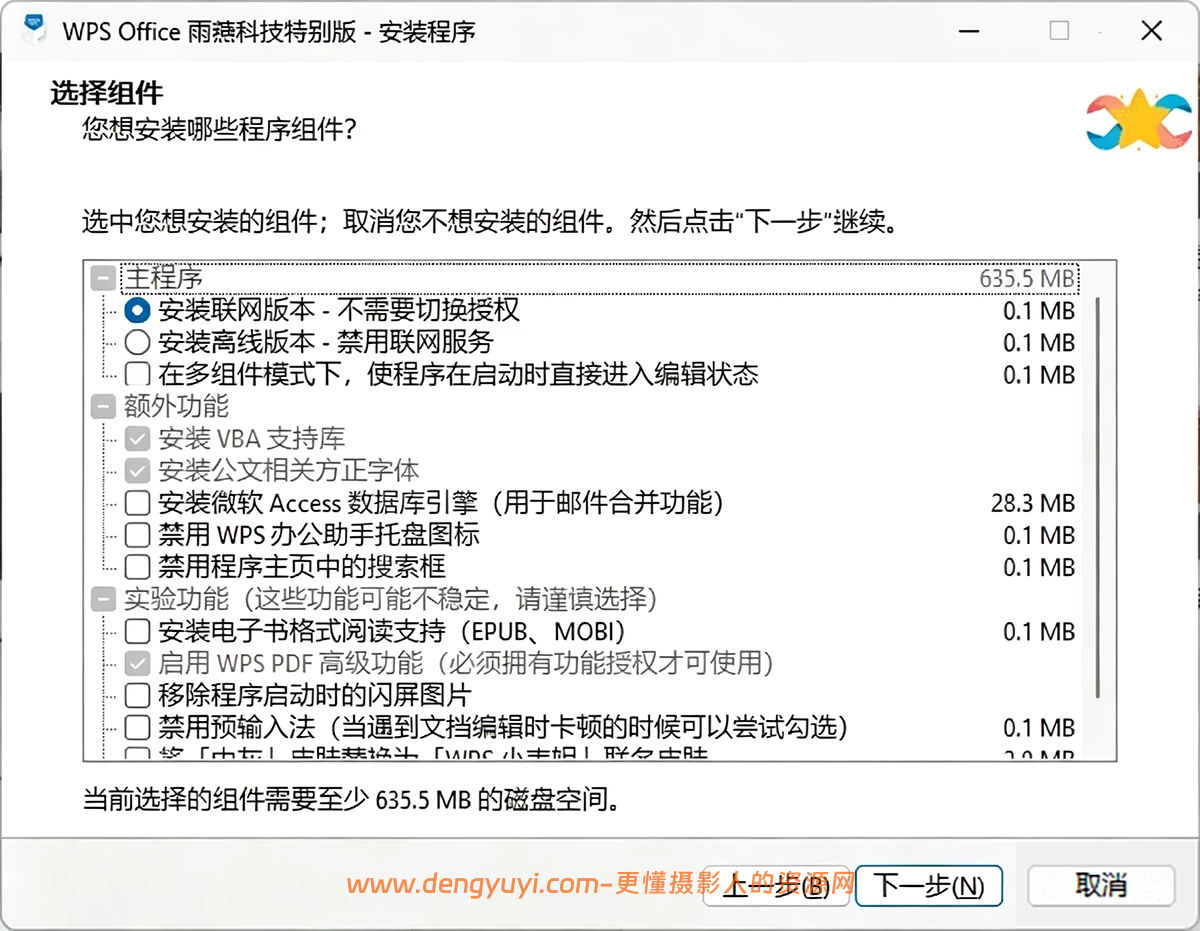The image size is (1200, 931).
Task: Click the 安装公文相关方正字体 checkbox
Action: coord(137,471)
